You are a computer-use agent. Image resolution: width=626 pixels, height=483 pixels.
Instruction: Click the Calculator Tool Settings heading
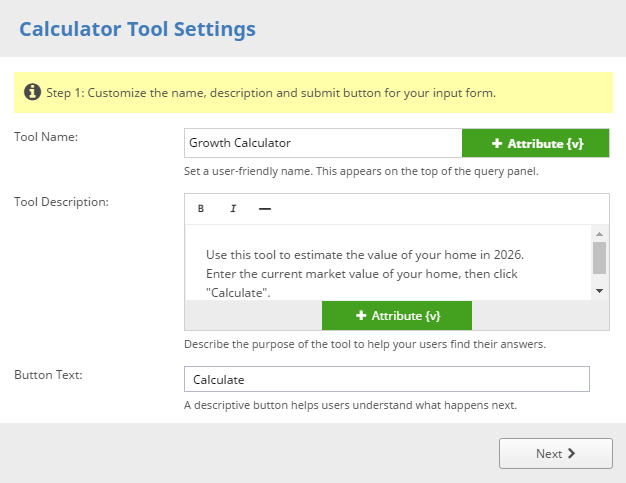coord(137,29)
